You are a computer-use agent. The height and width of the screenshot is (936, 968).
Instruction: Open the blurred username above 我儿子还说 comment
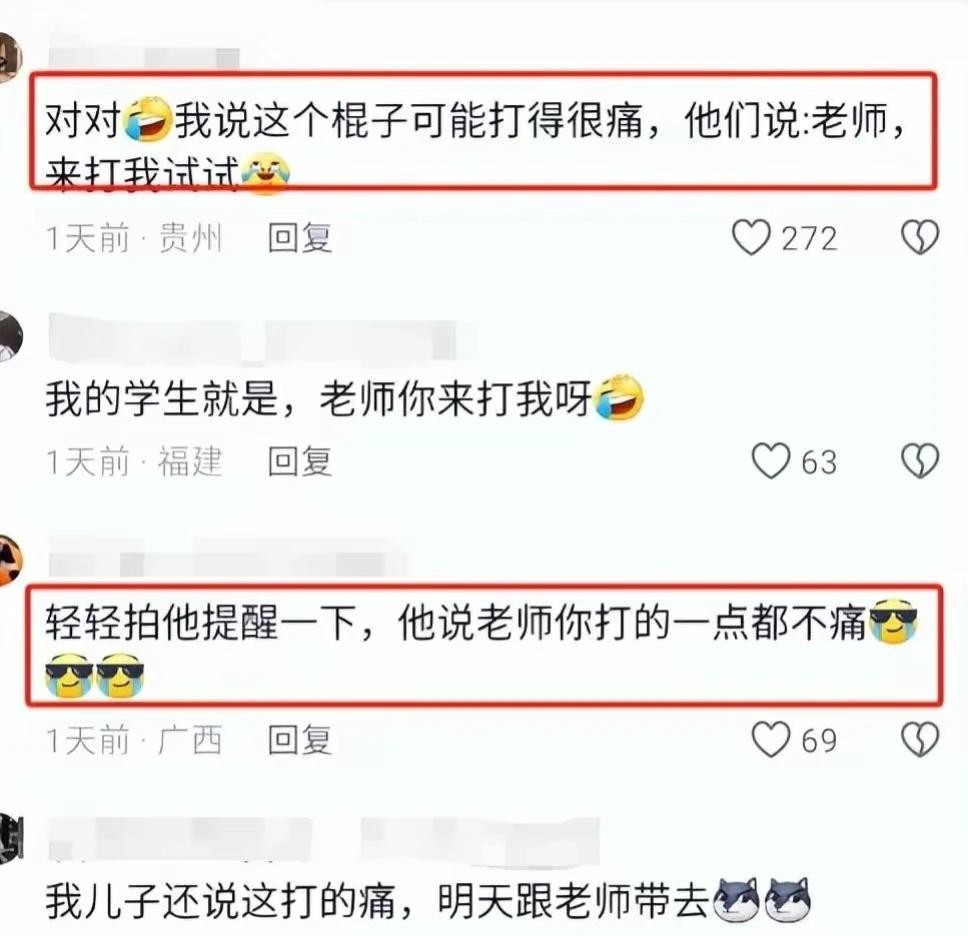coord(323,840)
